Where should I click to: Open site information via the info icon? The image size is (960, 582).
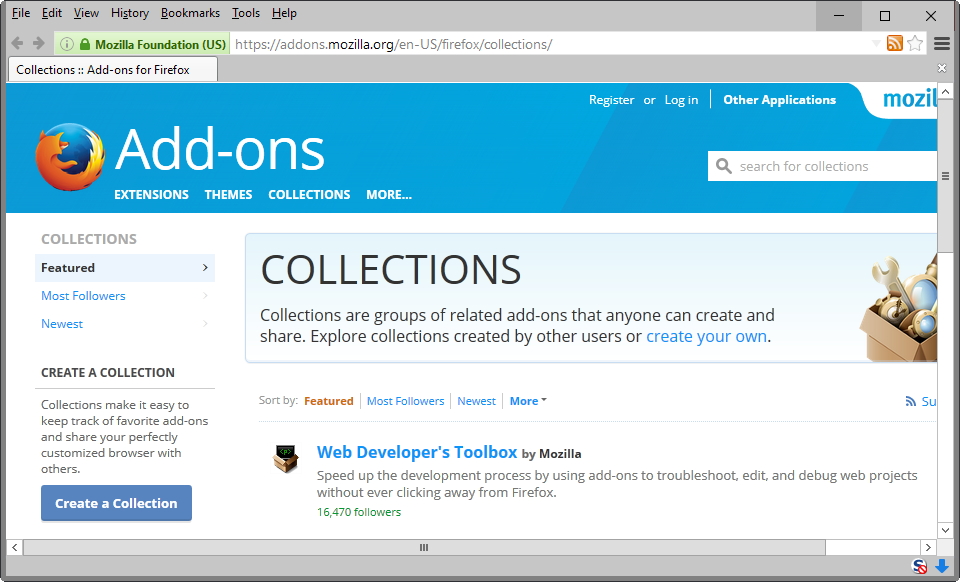tap(67, 44)
